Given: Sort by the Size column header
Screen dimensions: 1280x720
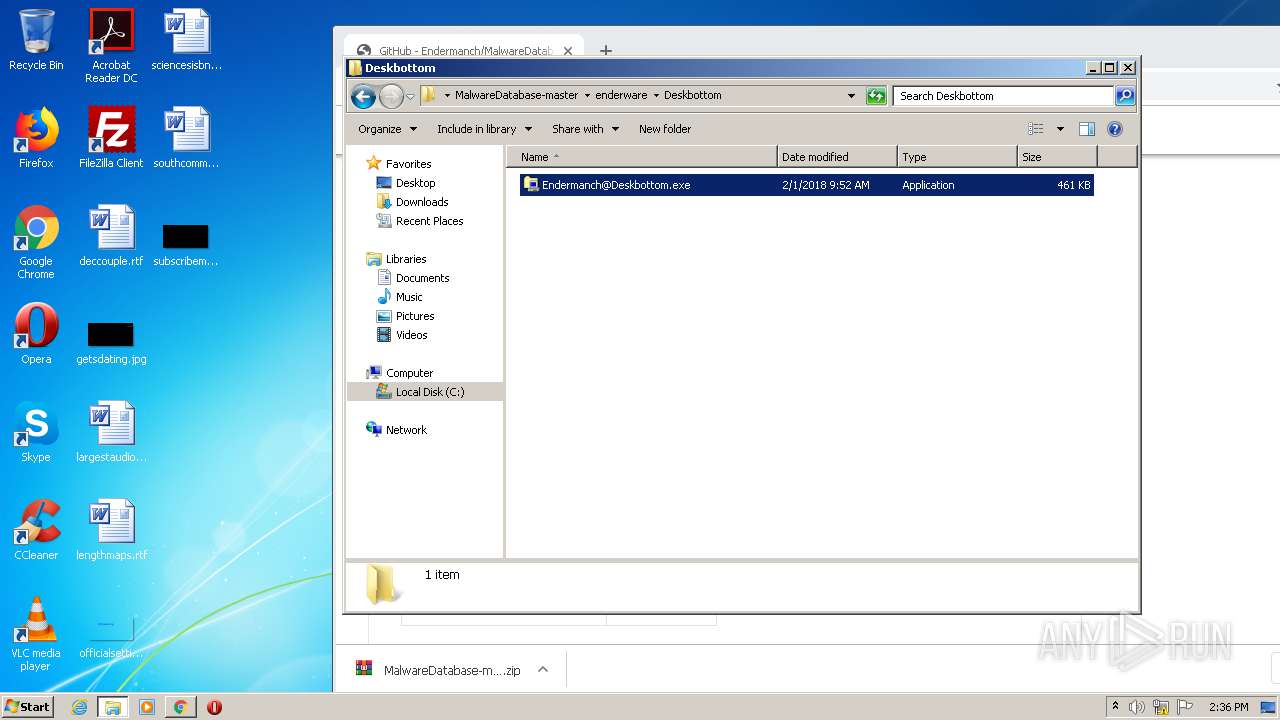Looking at the screenshot, I should tap(1057, 157).
